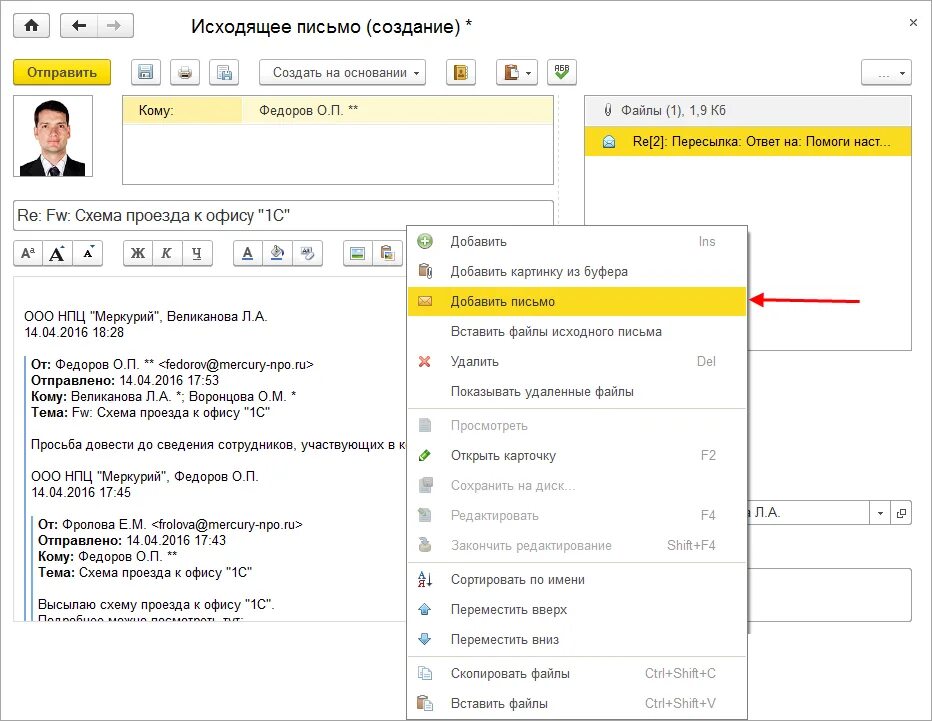Viewport: 932px width, 721px height.
Task: Choose Просмотреть menu entry
Action: point(577,426)
